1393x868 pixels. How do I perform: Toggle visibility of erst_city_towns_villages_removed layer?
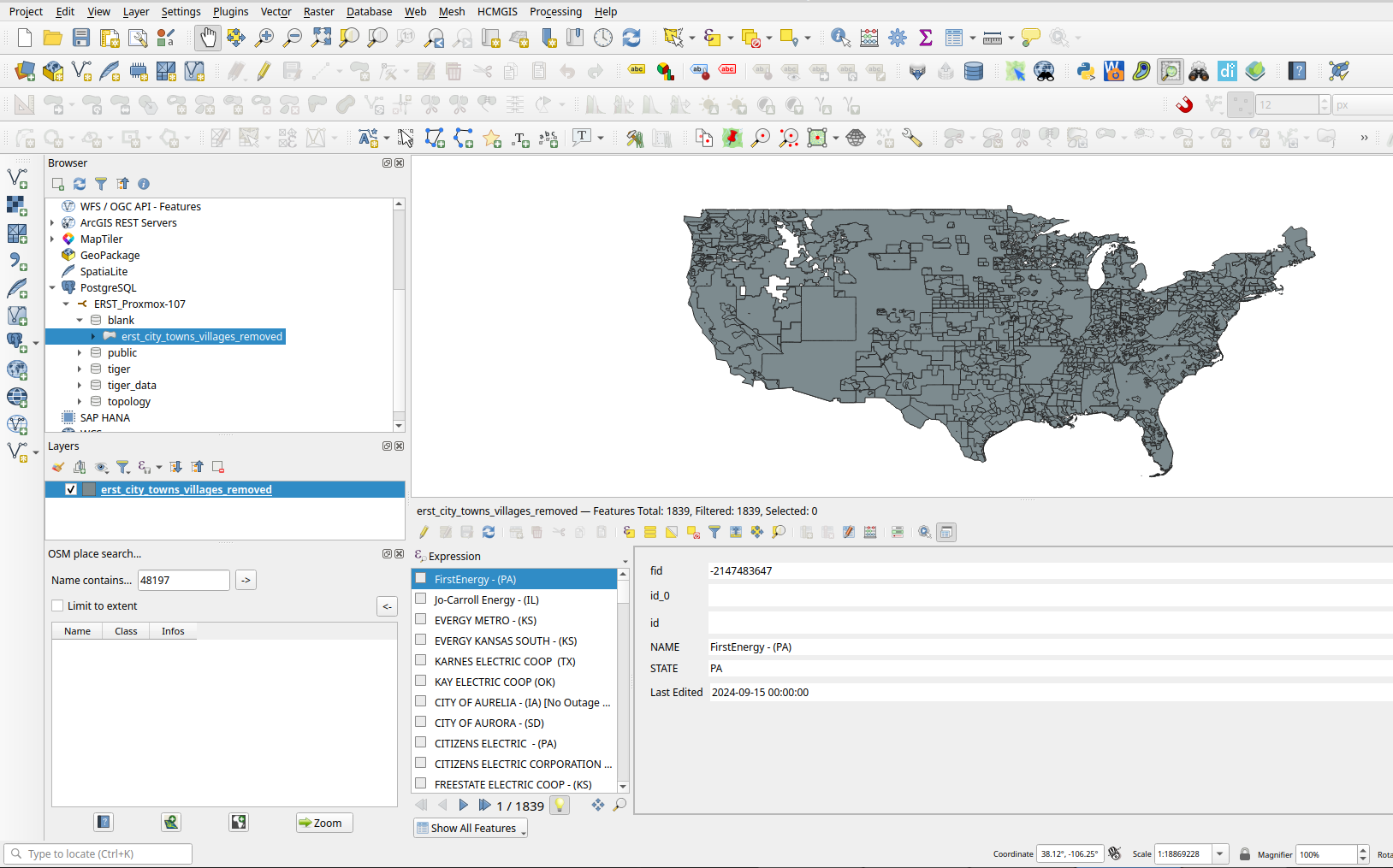click(71, 490)
